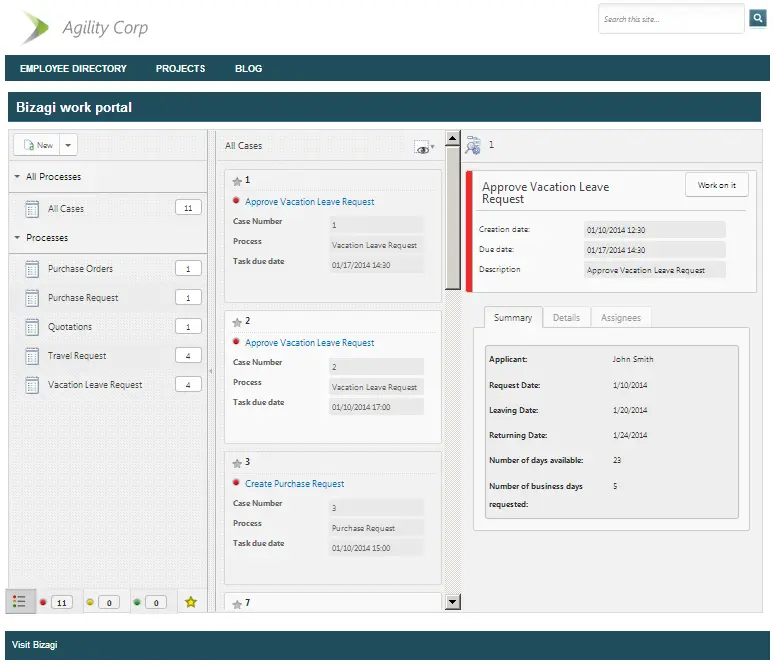Click the Travel Request count badge
The height and width of the screenshot is (666, 774).
coord(188,355)
